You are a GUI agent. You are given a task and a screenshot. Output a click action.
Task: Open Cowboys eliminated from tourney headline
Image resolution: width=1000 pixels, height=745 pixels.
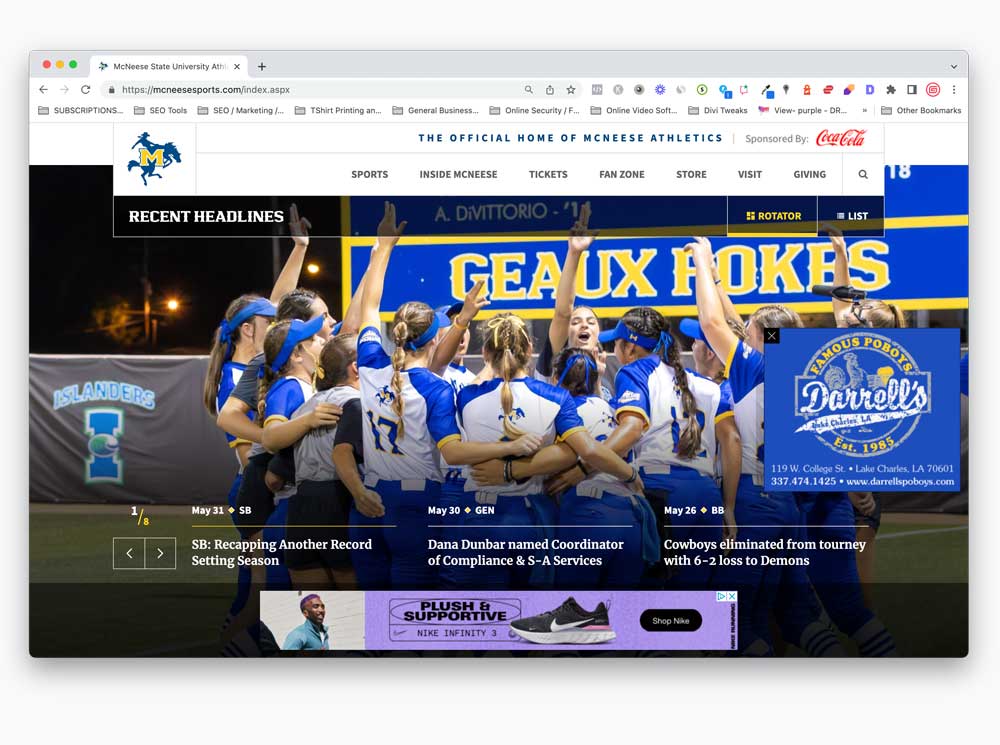pos(765,552)
